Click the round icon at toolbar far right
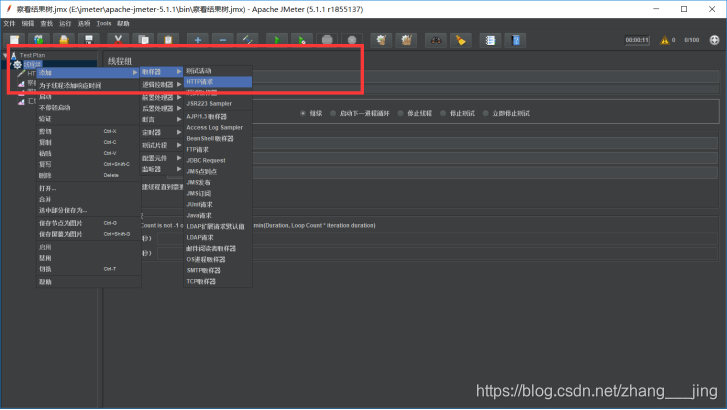 (714, 40)
